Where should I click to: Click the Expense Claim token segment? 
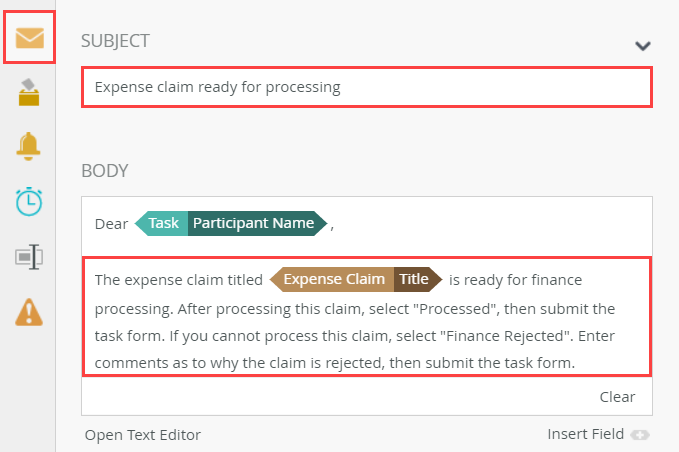pos(334,279)
